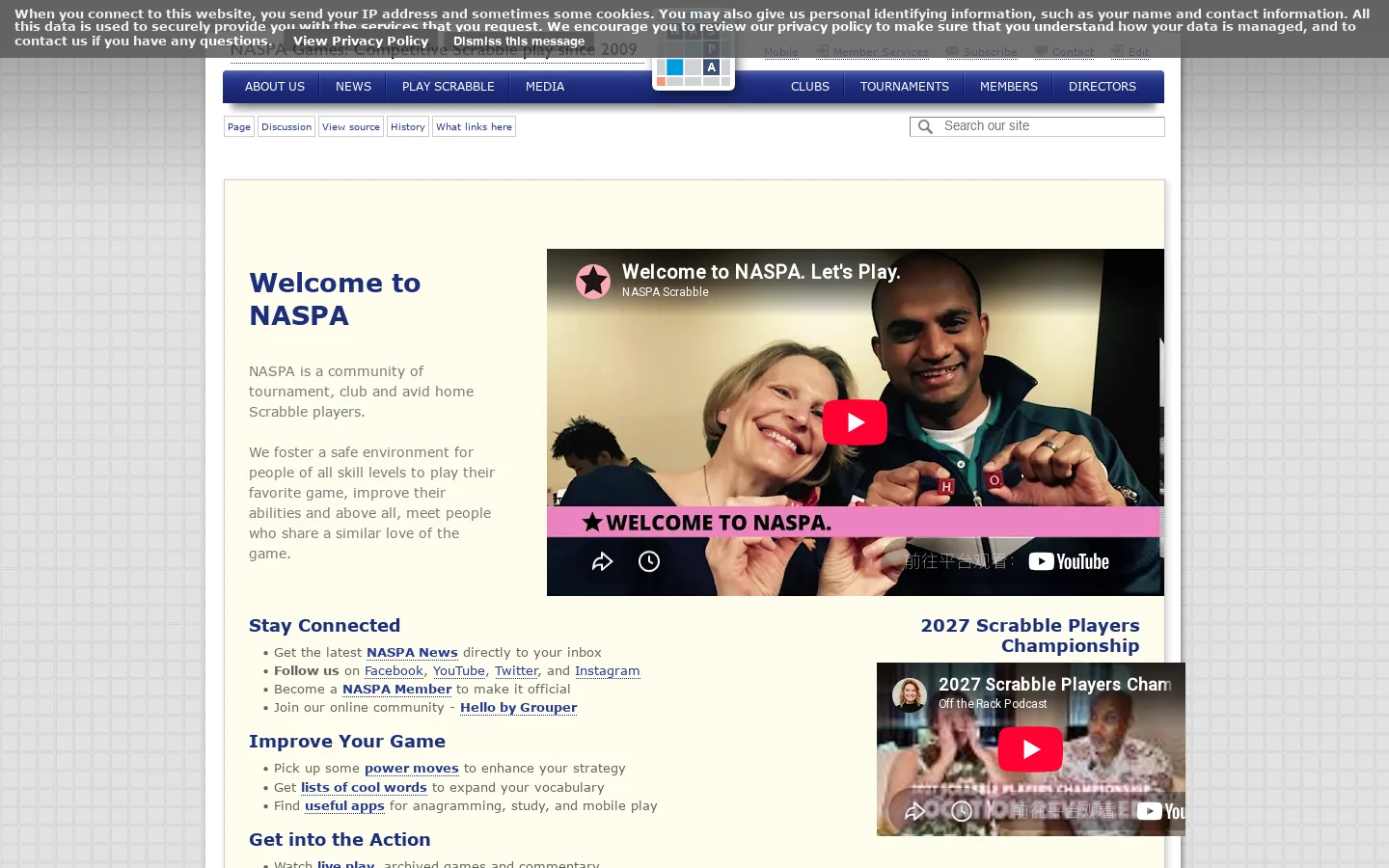Select the Page tab
This screenshot has height=868, width=1389.
239,127
